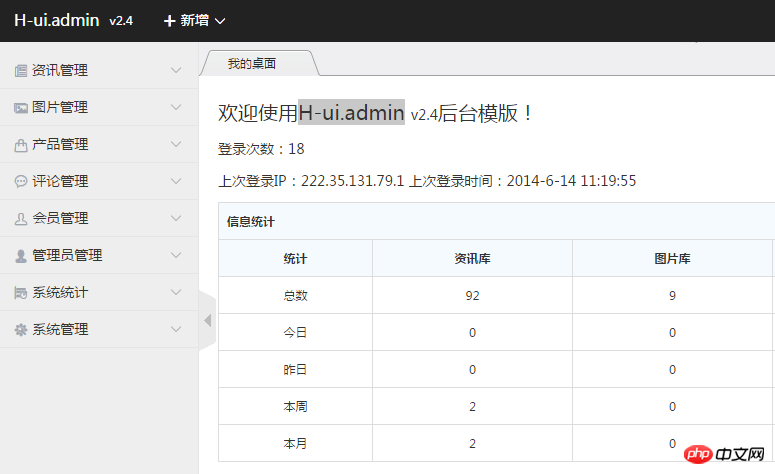
Task: Expand the 图片管理 chevron
Action: (176, 107)
